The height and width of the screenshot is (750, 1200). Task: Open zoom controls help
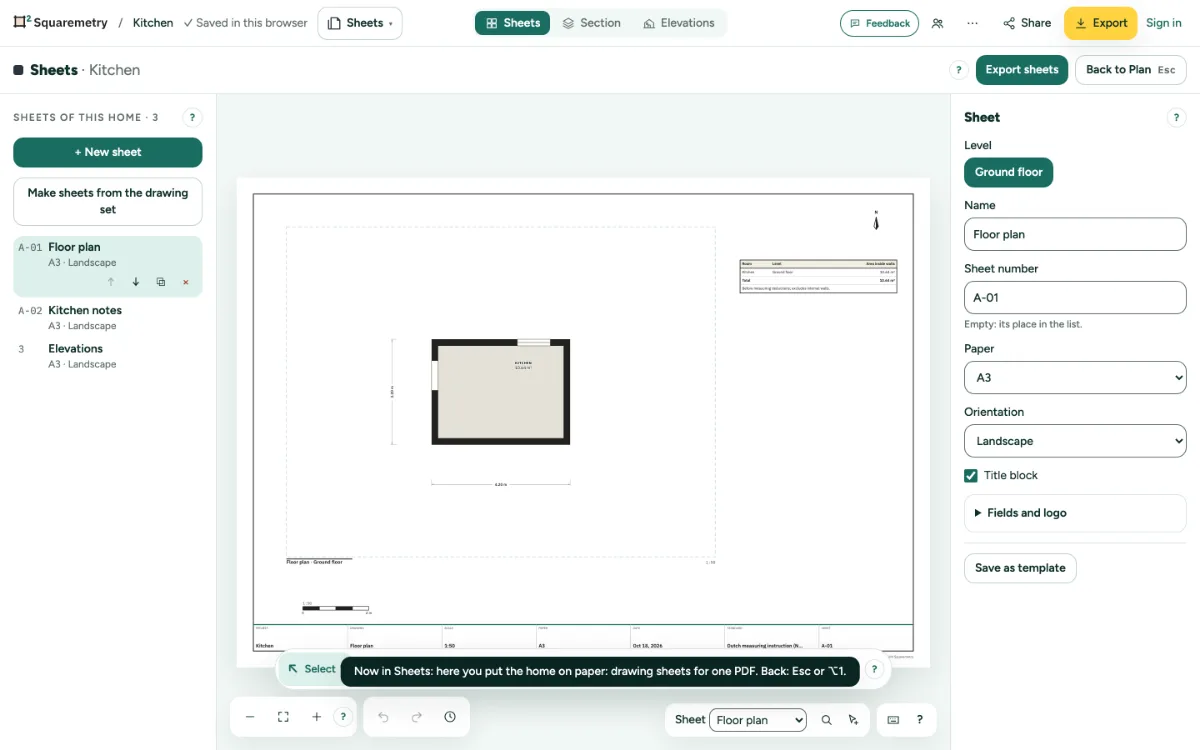[343, 717]
